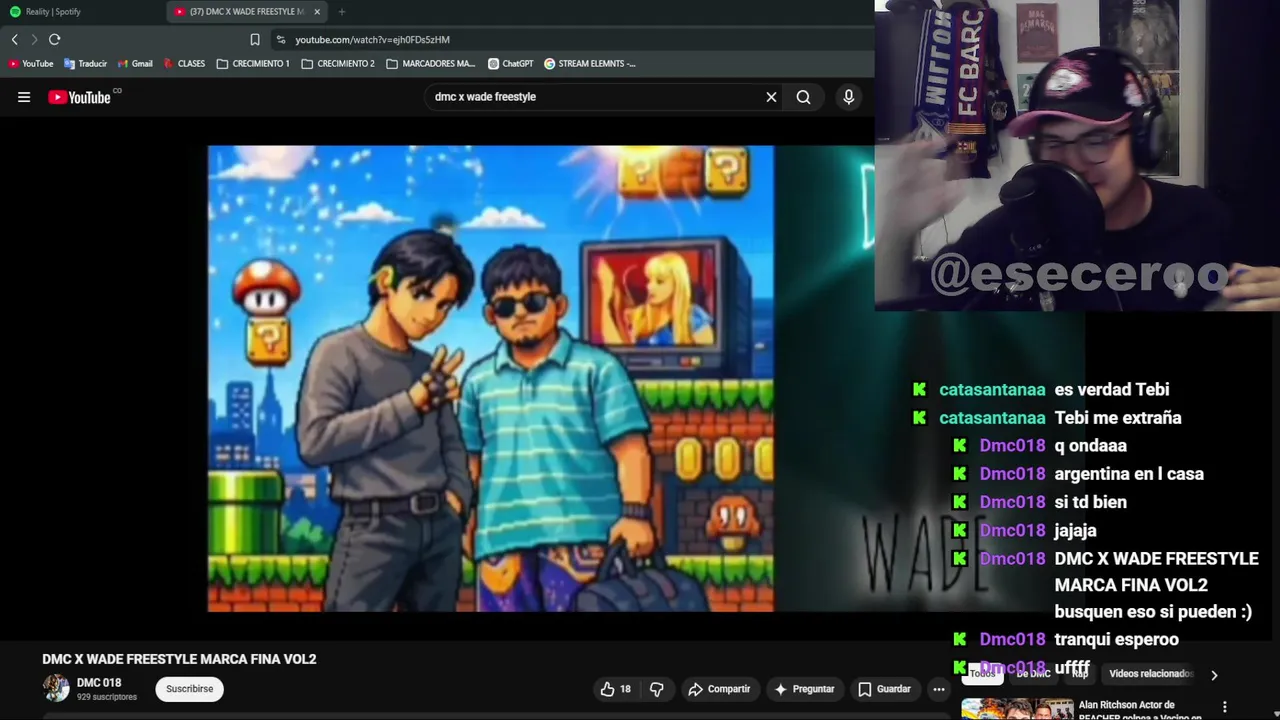Click the site settings icon in address bar
The width and height of the screenshot is (1280, 720).
coord(281,39)
